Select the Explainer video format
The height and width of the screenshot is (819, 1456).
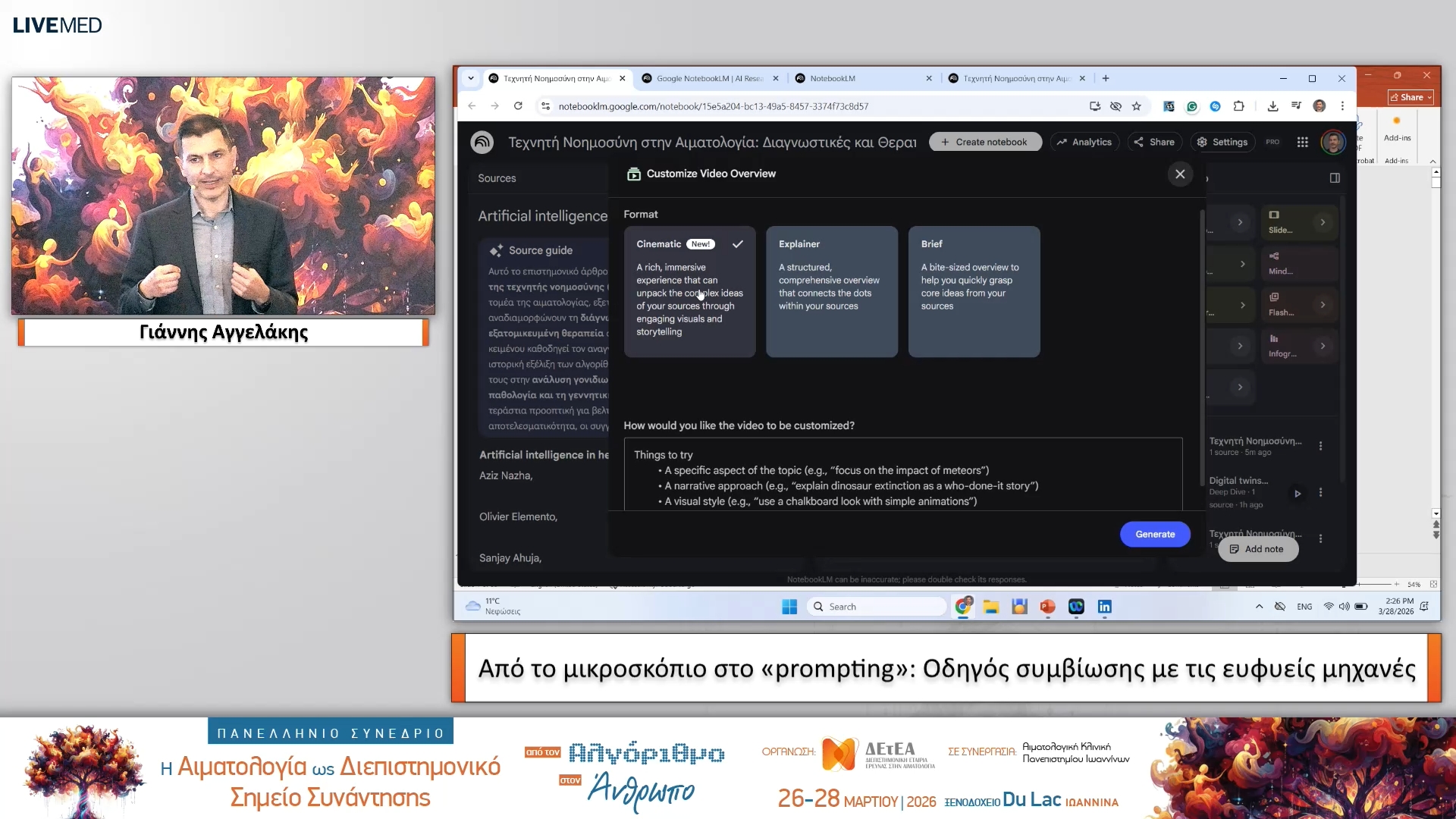pyautogui.click(x=831, y=291)
